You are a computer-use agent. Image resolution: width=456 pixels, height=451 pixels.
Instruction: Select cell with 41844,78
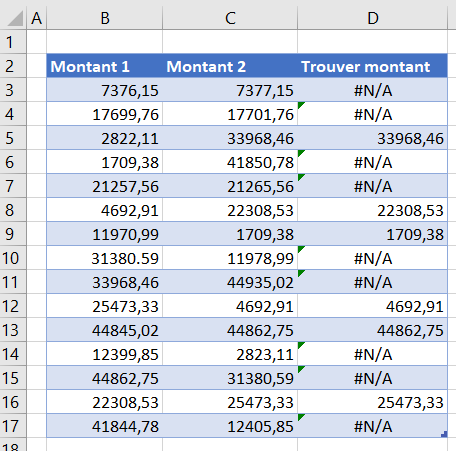[105, 426]
